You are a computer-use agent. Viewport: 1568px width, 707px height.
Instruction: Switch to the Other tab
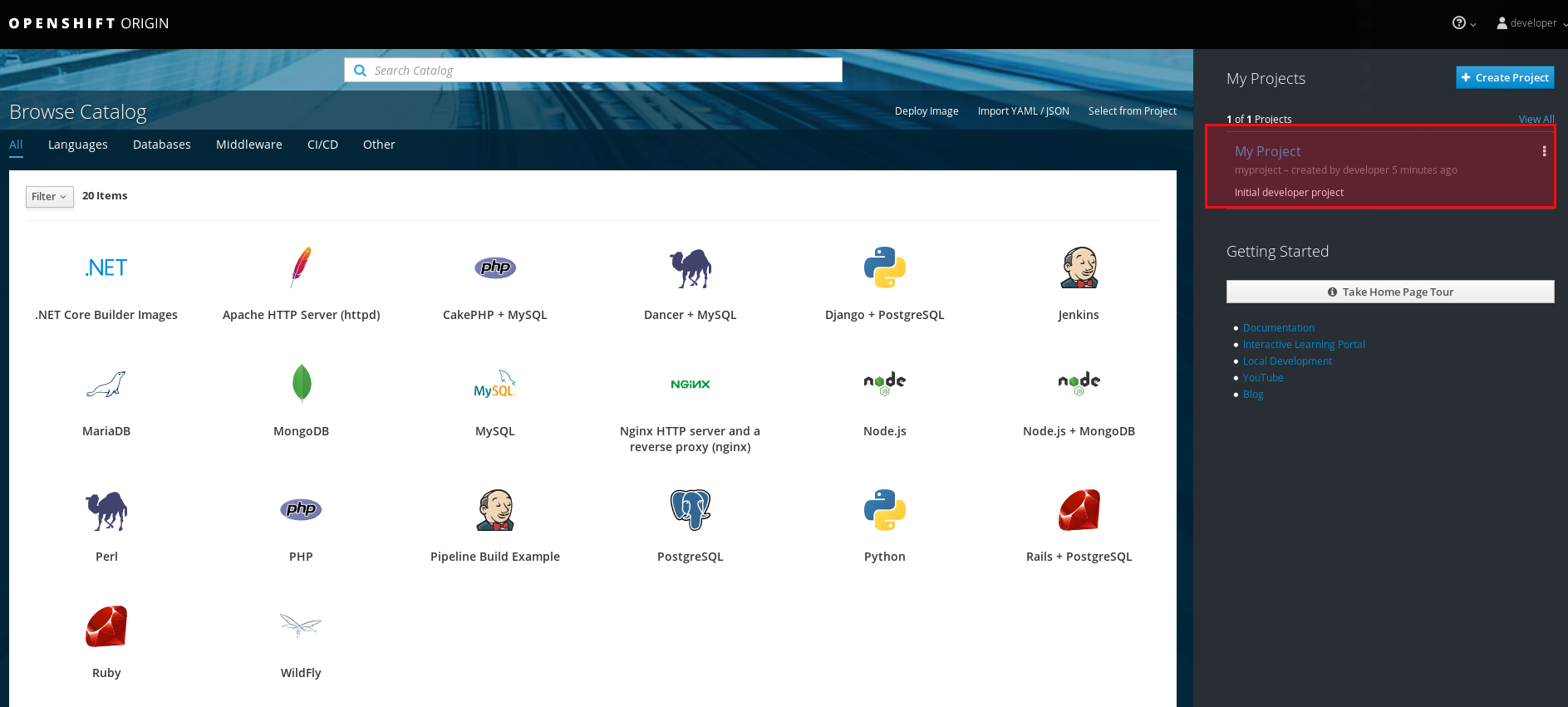pyautogui.click(x=379, y=145)
